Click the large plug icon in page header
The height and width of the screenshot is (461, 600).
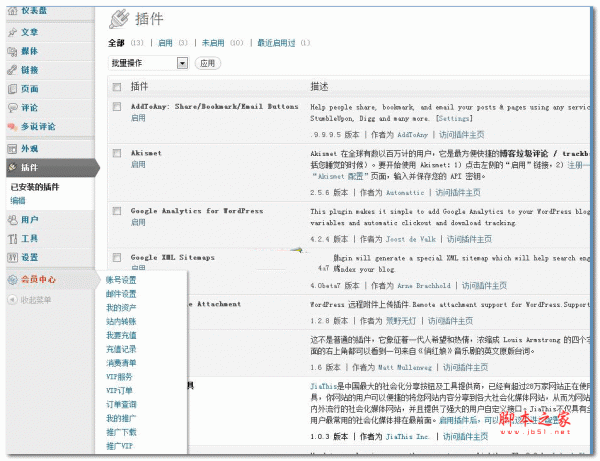click(x=119, y=19)
